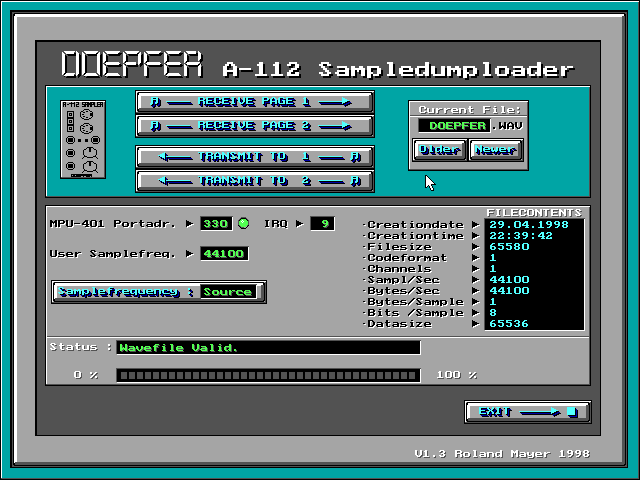Click the A-112 sampler module image
Viewport: 640px width, 480px height.
click(x=83, y=139)
